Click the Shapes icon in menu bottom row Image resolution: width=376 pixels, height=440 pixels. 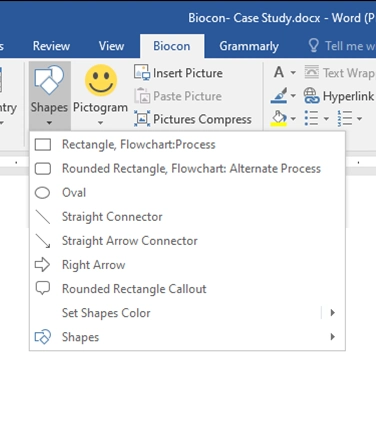tap(43, 337)
